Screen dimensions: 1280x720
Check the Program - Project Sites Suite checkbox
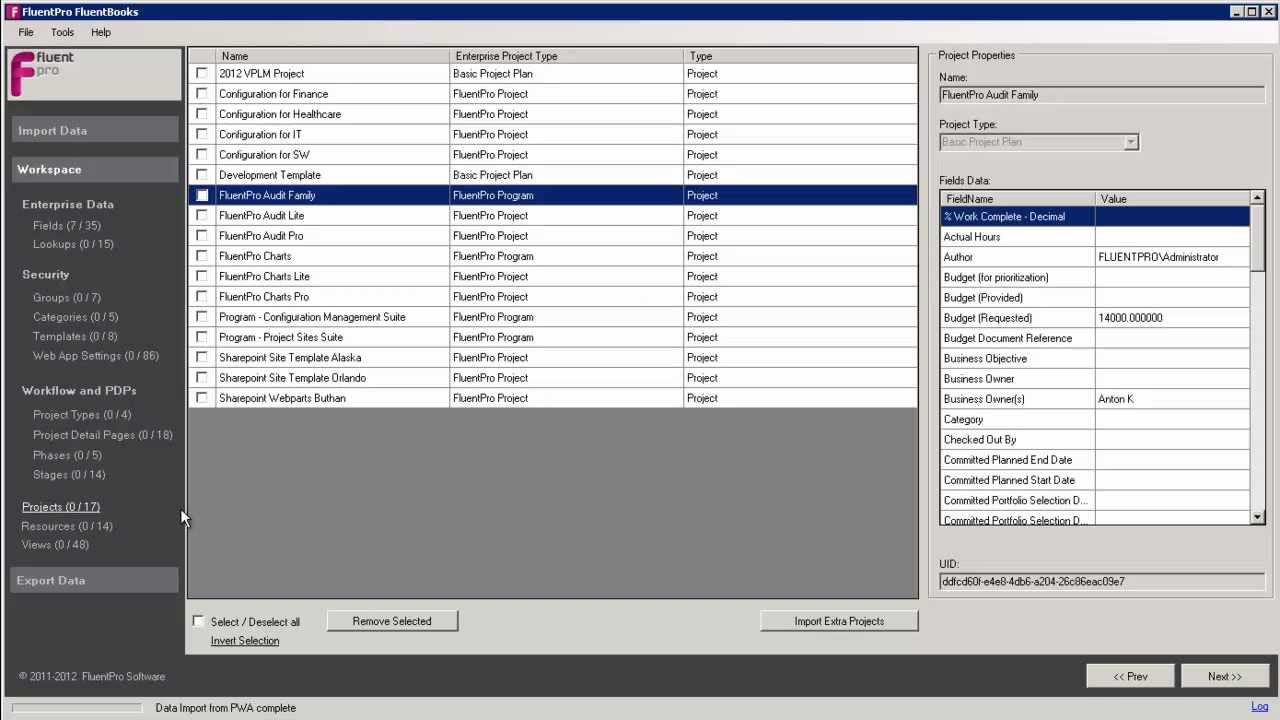coord(202,337)
